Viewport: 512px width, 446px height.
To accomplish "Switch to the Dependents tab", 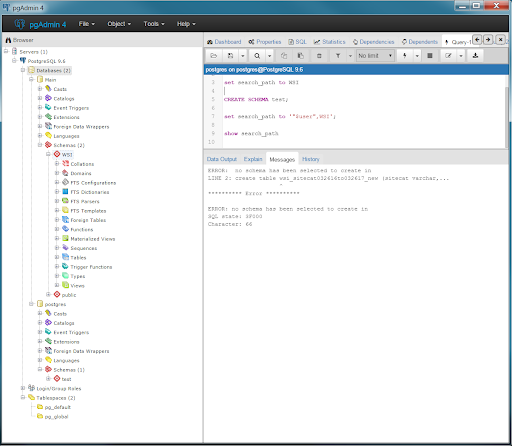I will click(420, 42).
